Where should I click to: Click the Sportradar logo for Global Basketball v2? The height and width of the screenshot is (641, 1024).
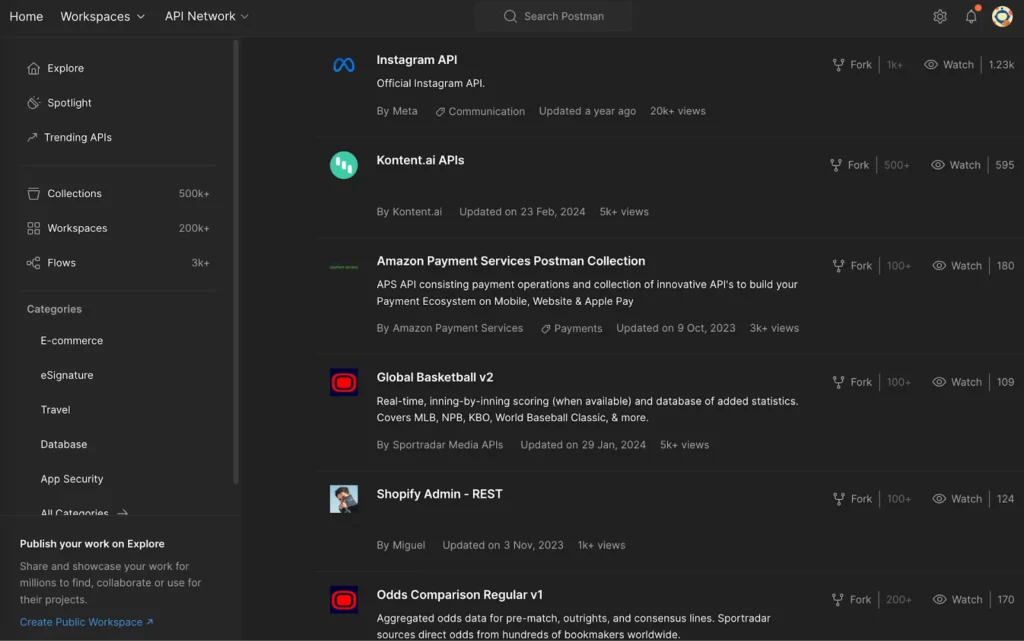click(x=344, y=383)
